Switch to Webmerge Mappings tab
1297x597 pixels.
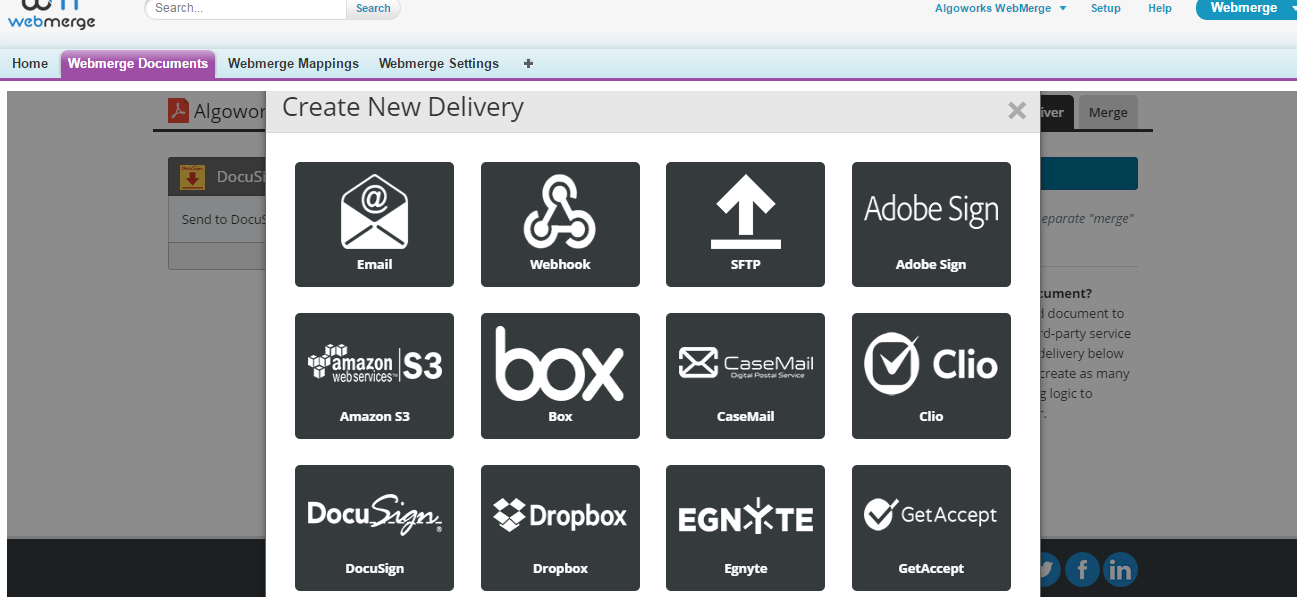[293, 64]
